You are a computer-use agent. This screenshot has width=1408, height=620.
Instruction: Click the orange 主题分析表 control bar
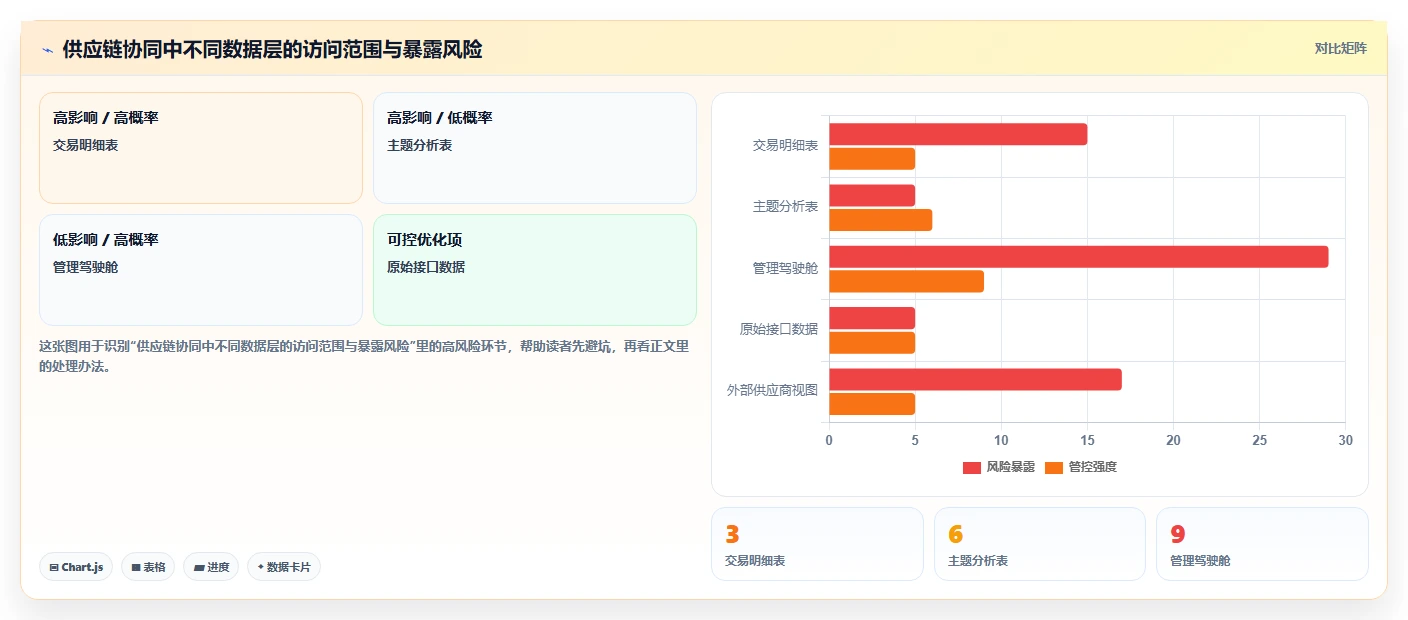[x=880, y=220]
